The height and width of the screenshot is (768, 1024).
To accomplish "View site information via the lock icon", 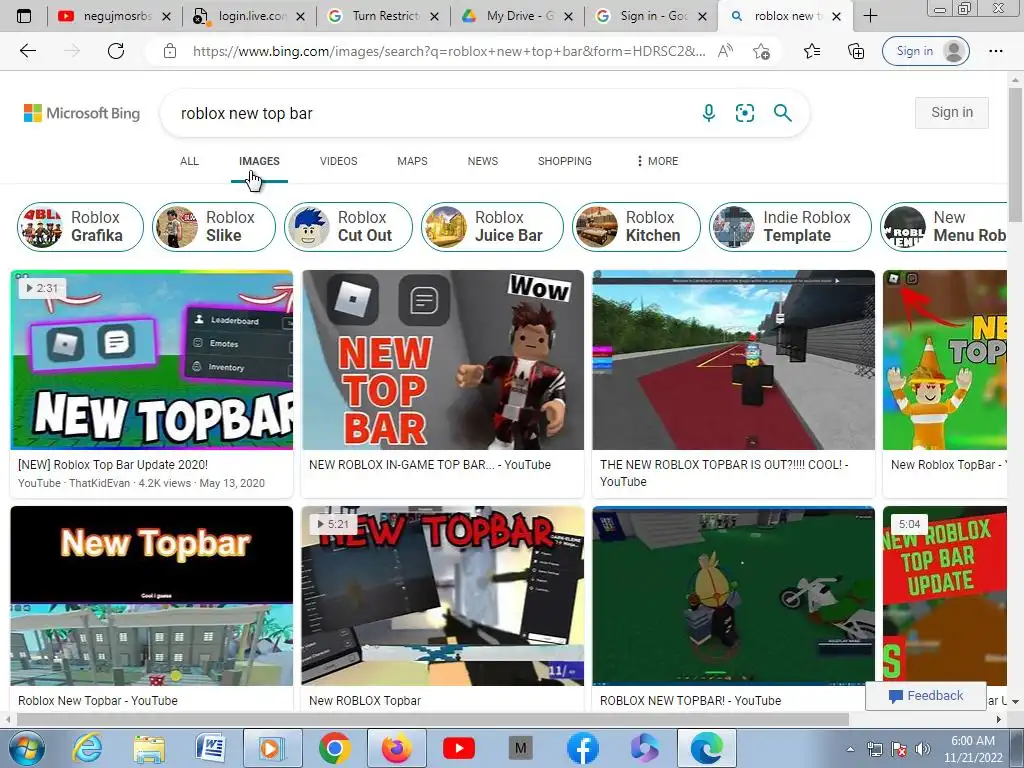I will 170,51.
